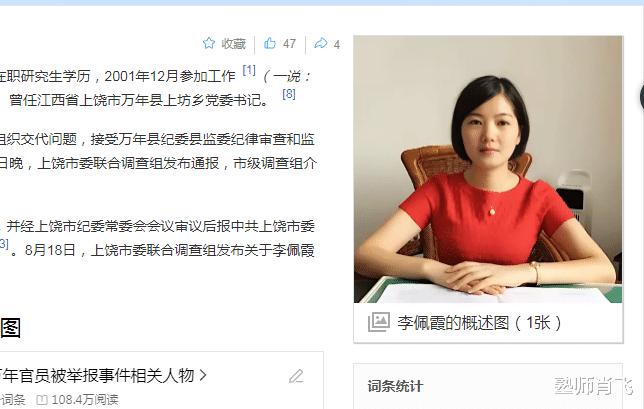Click the dark circular widget at right edge
The image size is (644, 409).
(x=642, y=97)
